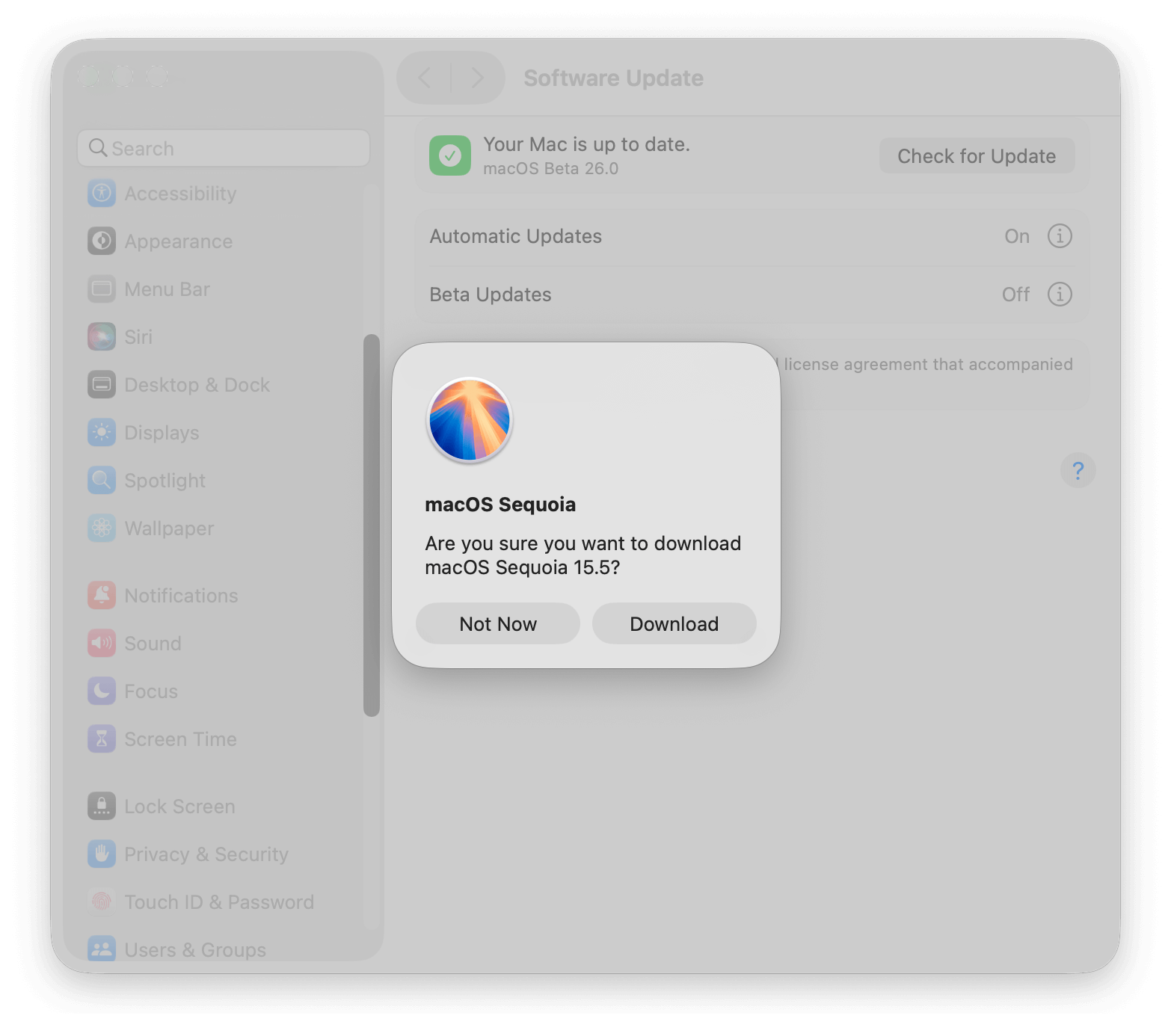This screenshot has width=1171, height=1036.
Task: Go back with the left chevron
Action: tap(425, 78)
